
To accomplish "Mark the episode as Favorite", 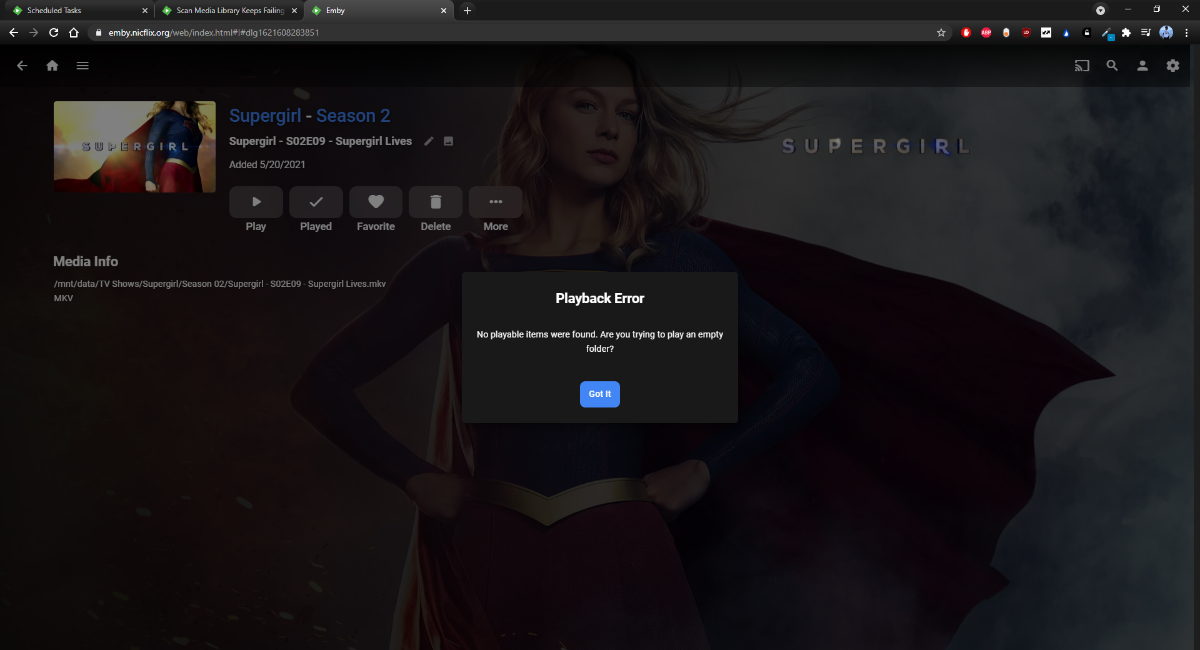I will click(375, 201).
